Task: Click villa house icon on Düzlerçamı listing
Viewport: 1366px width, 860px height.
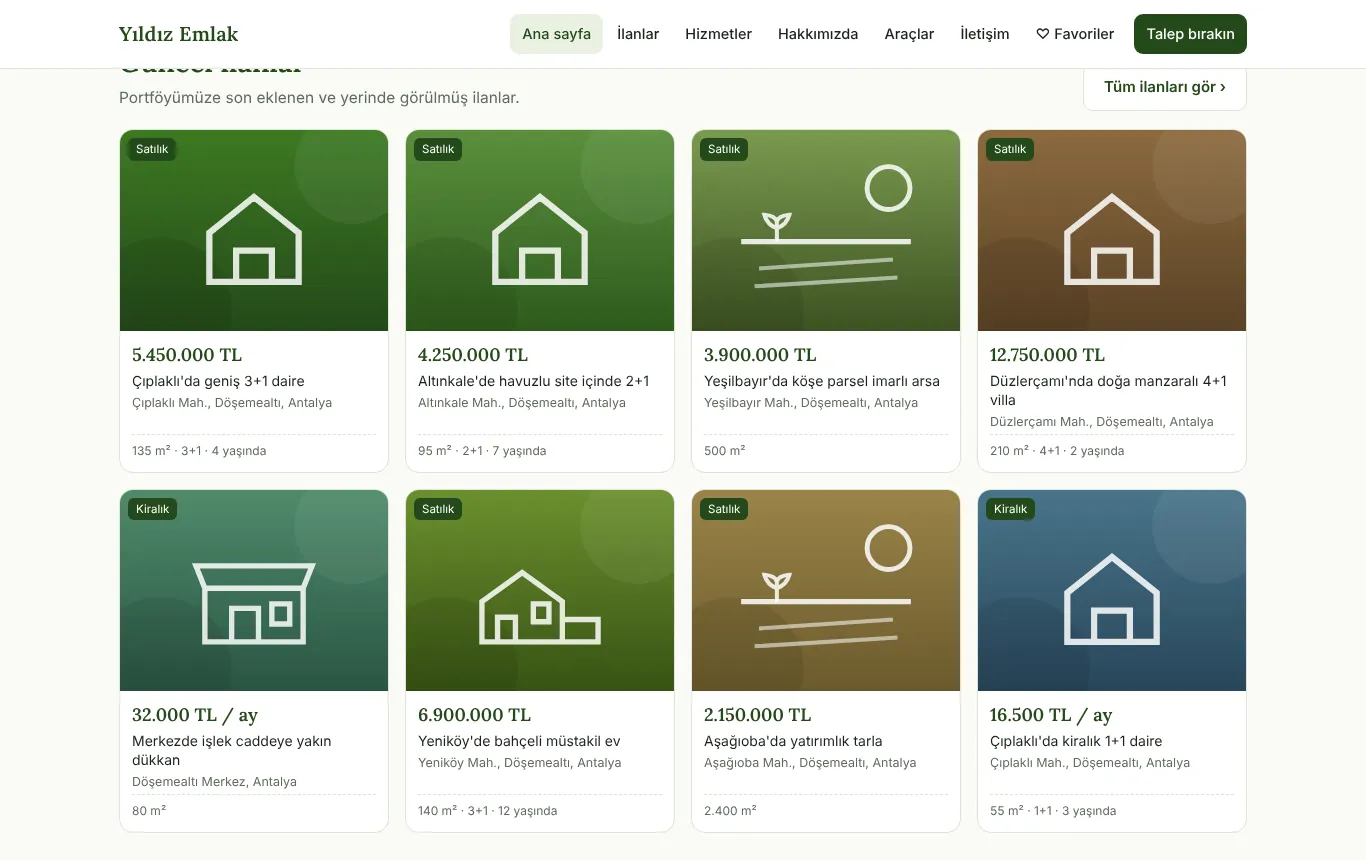Action: [x=1112, y=239]
